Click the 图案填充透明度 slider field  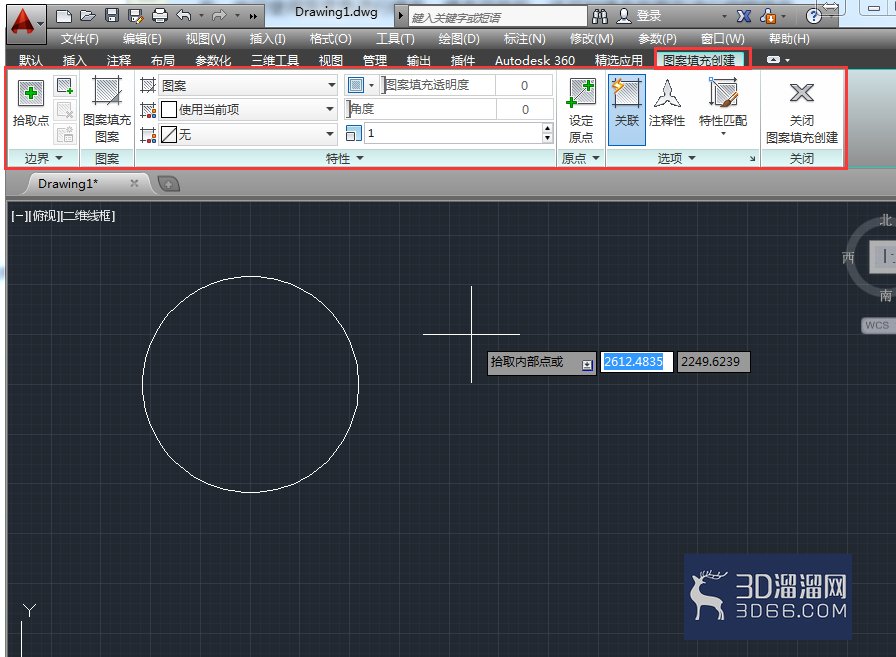[x=438, y=85]
